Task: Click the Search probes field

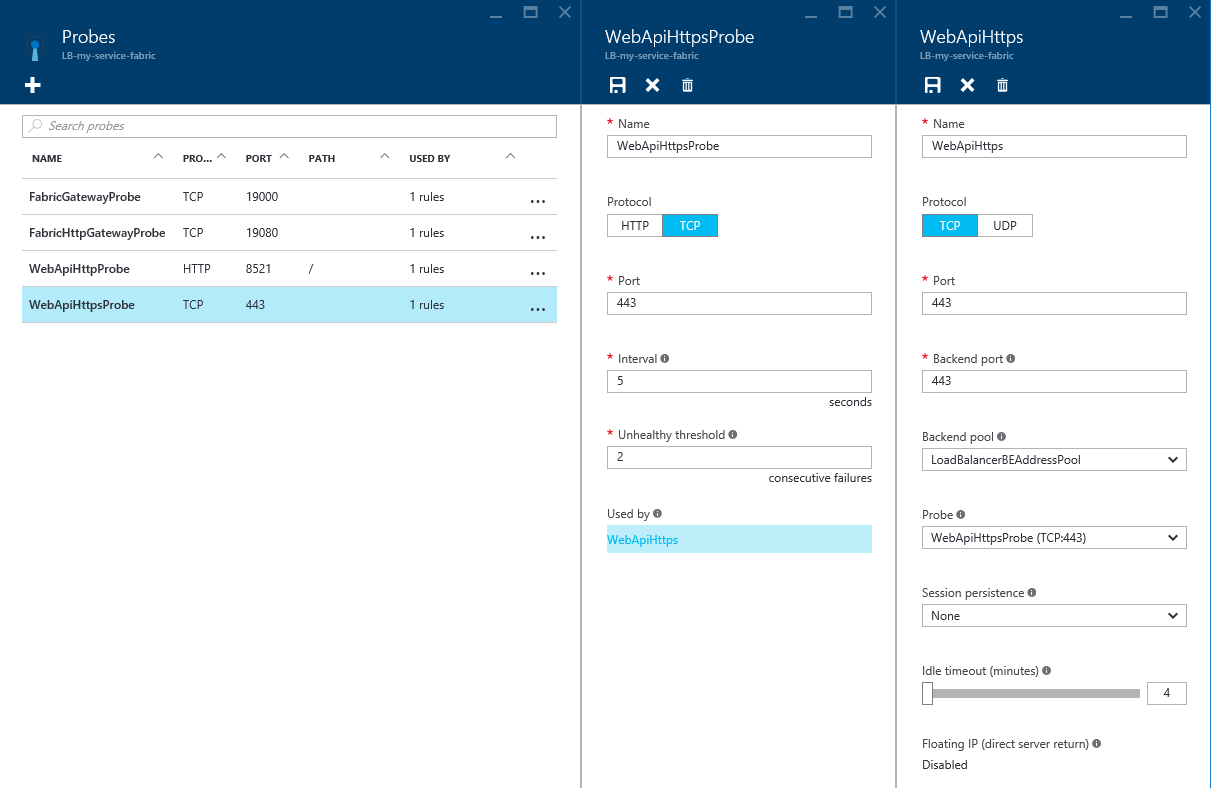Action: [x=289, y=126]
